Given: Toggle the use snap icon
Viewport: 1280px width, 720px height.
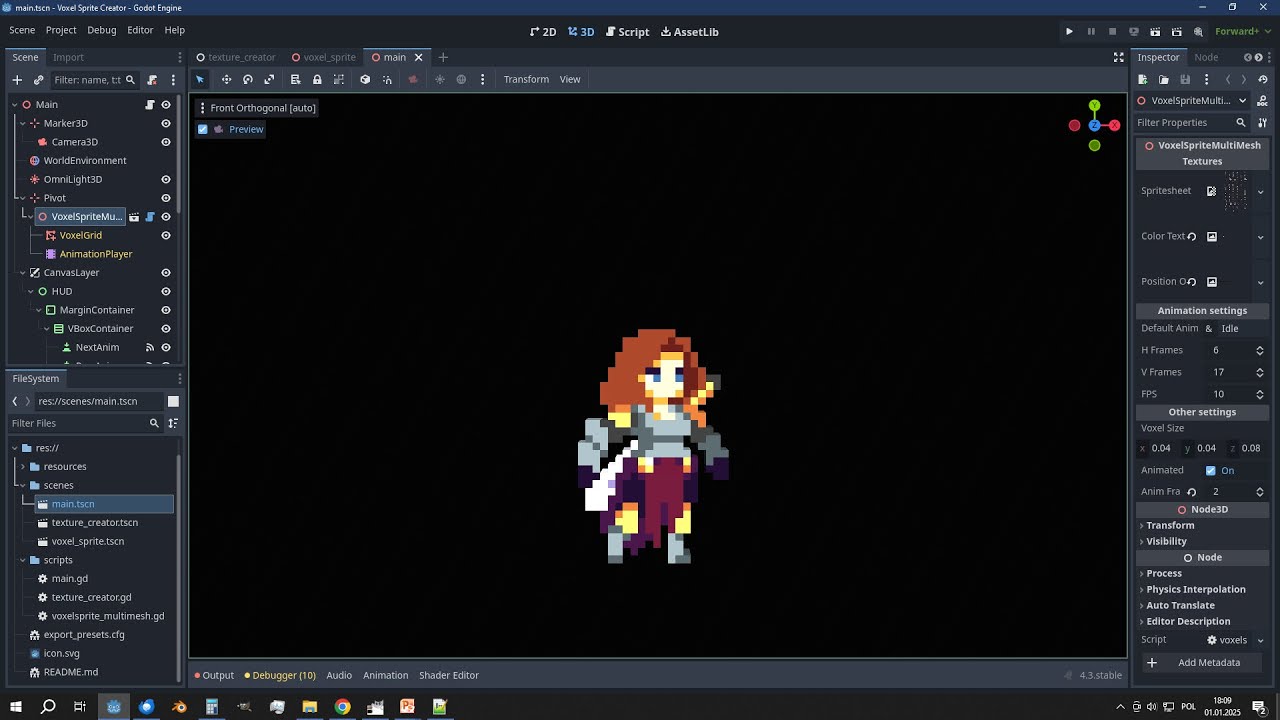Looking at the screenshot, I should coord(387,79).
